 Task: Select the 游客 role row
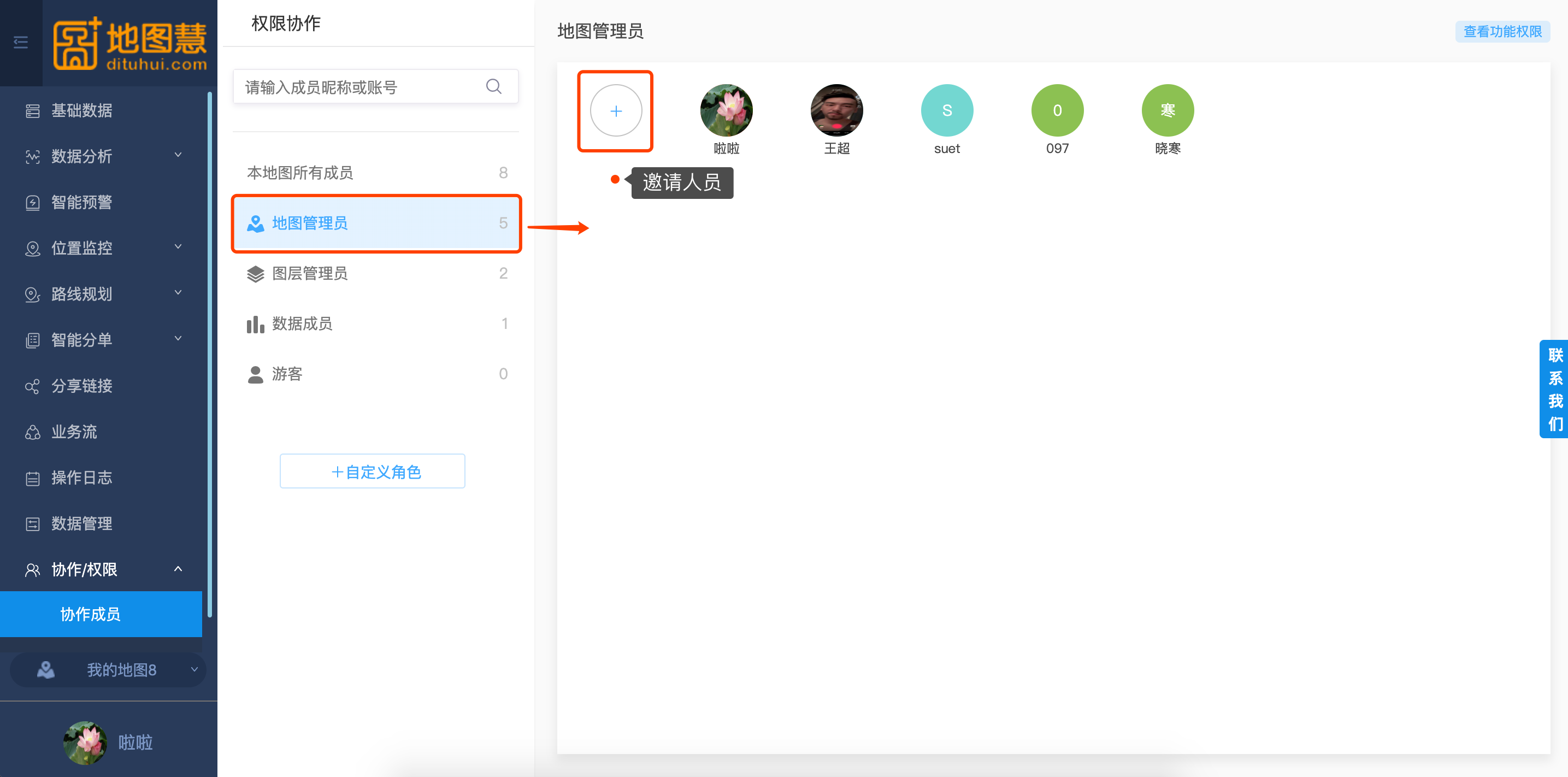[377, 374]
